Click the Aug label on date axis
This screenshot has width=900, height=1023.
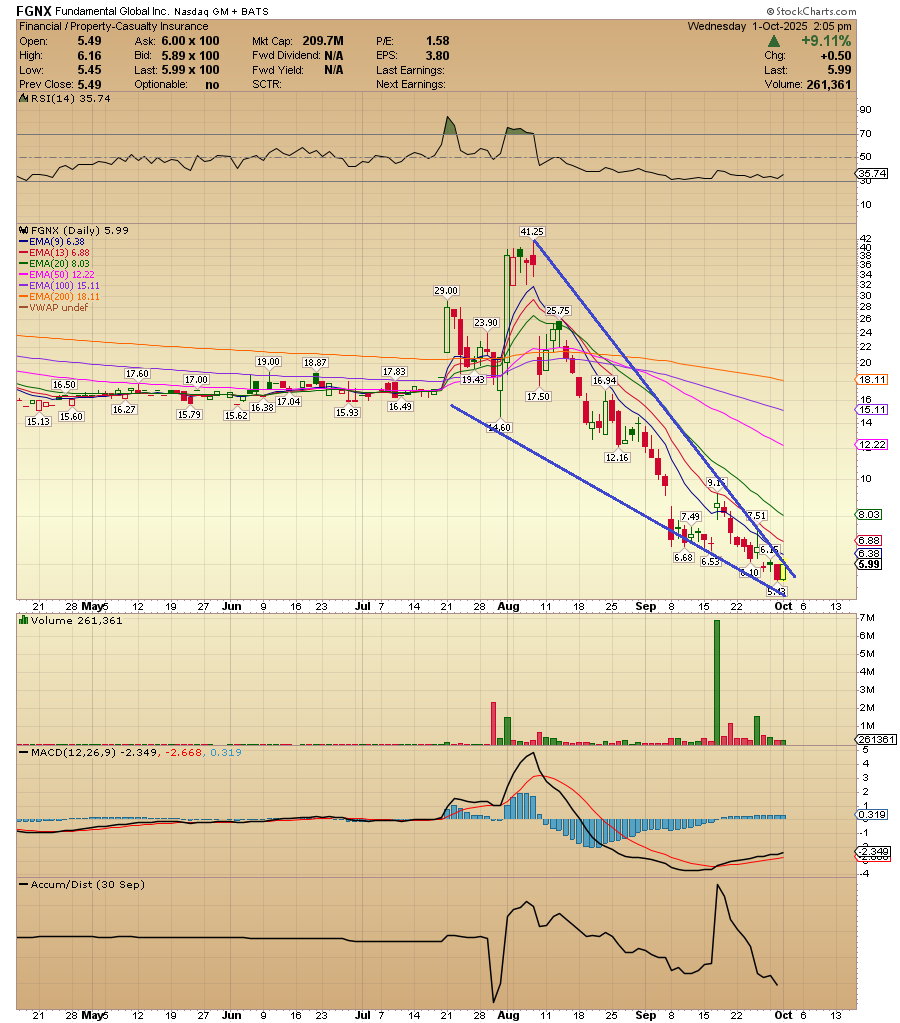point(509,606)
